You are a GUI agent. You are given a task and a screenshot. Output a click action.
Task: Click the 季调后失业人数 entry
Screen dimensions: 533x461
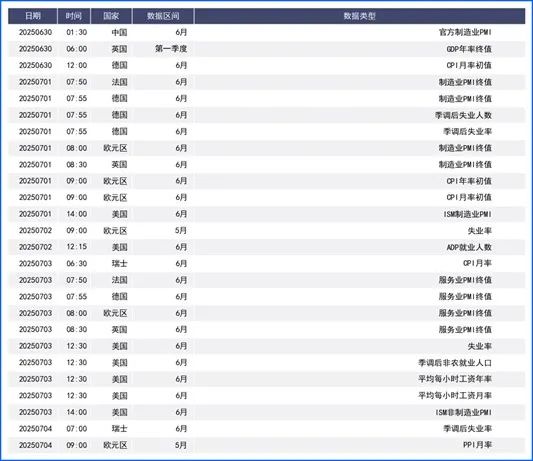pyautogui.click(x=463, y=115)
